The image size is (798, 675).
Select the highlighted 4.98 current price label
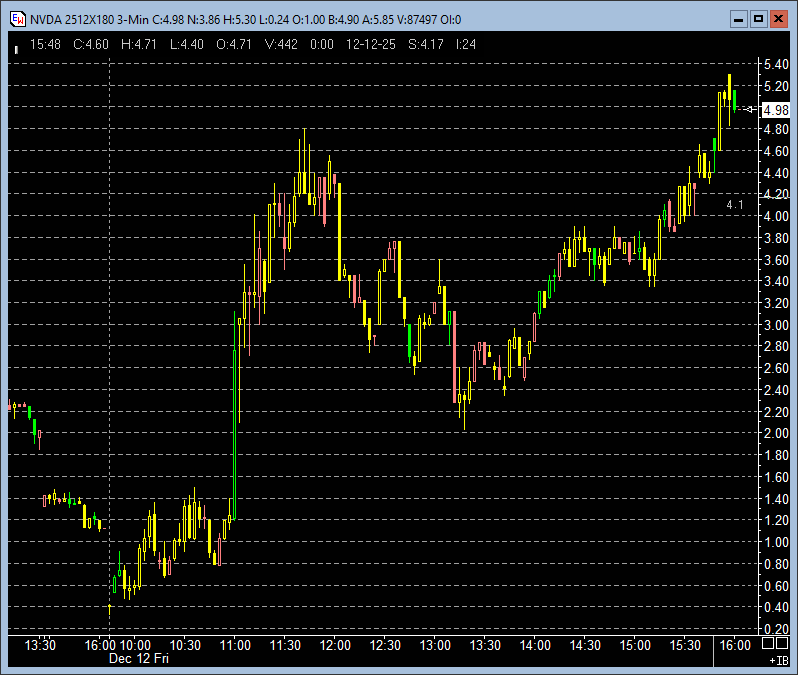click(774, 109)
